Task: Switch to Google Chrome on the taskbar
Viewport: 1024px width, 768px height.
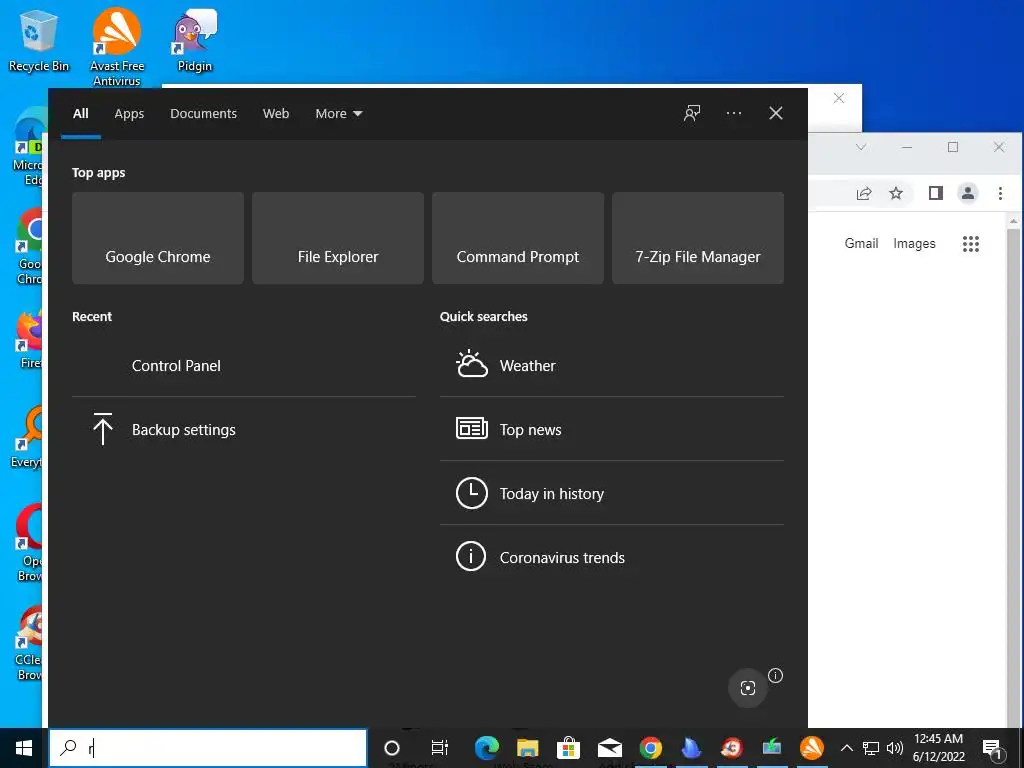Action: 650,748
